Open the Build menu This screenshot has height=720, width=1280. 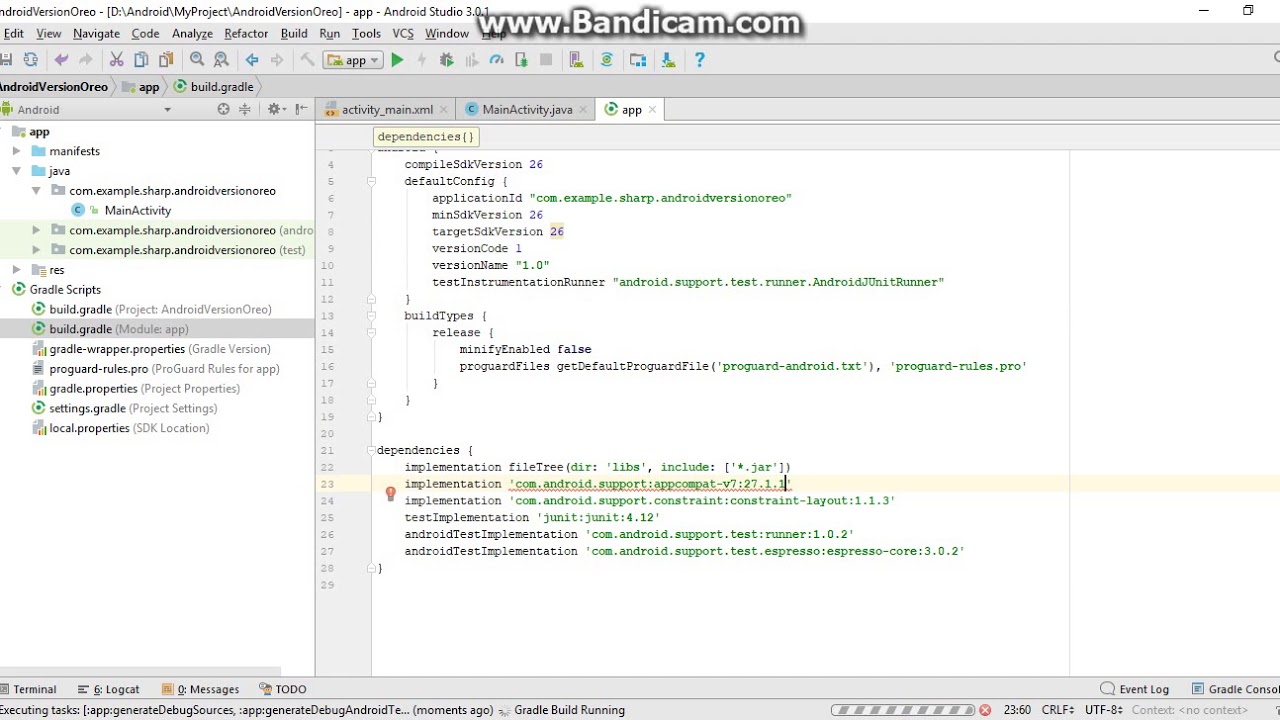coord(294,33)
